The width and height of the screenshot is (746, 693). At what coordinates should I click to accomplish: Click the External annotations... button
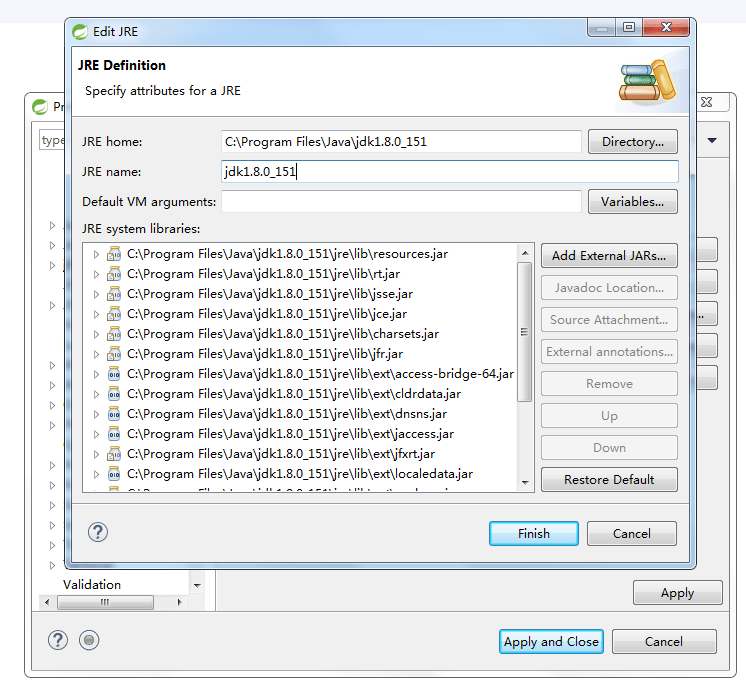tap(609, 351)
